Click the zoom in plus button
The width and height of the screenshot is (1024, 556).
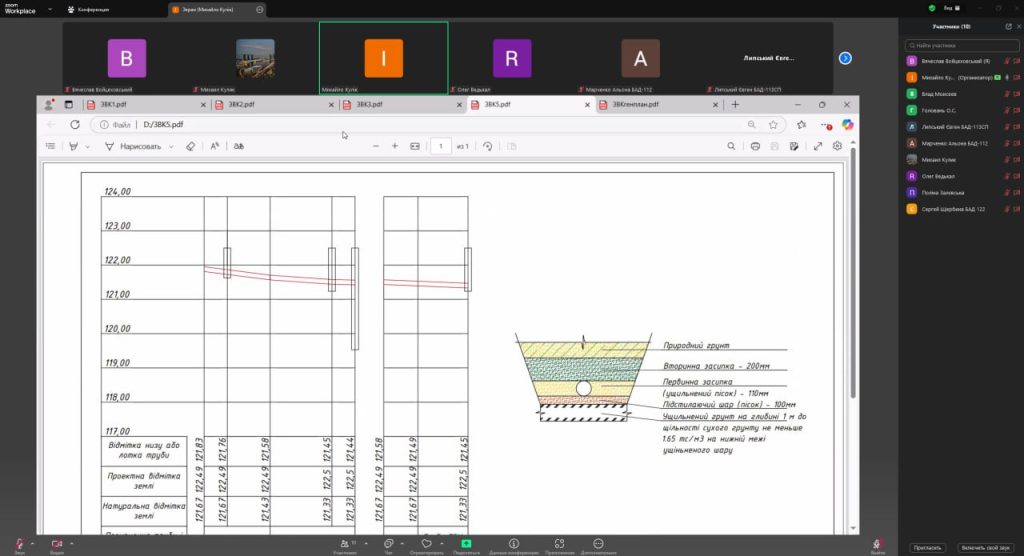pyautogui.click(x=395, y=146)
